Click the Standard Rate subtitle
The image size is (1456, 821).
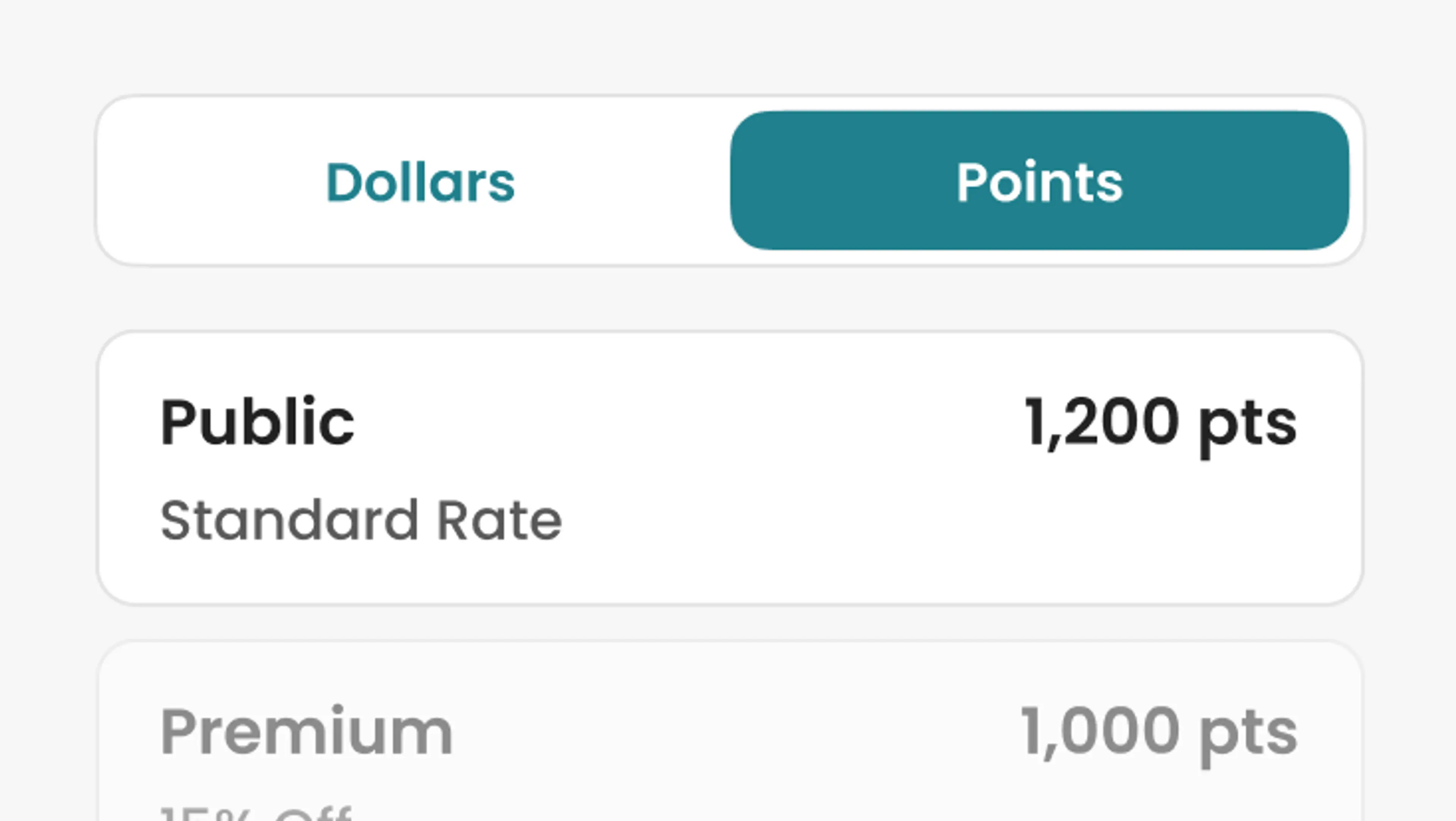coord(361,520)
